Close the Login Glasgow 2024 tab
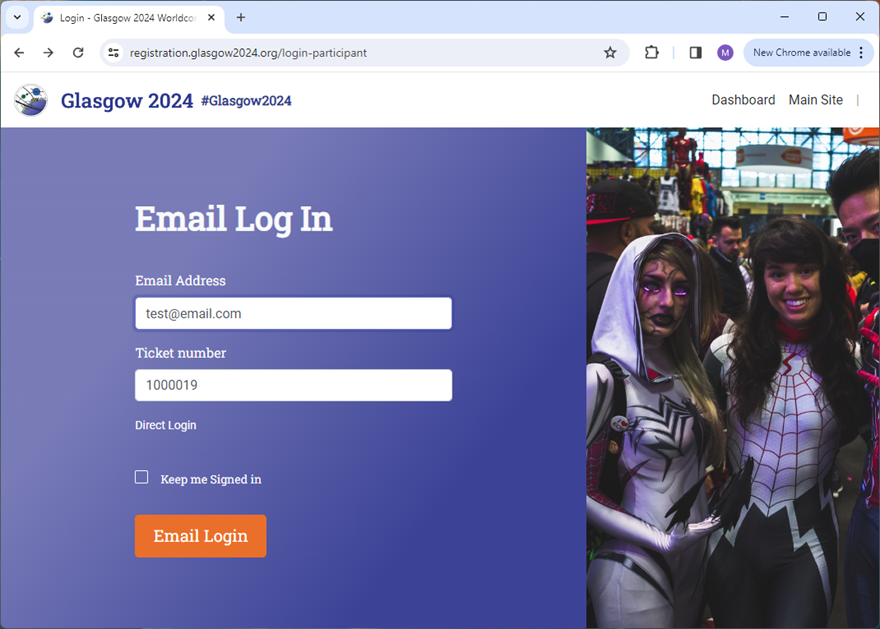 [211, 17]
